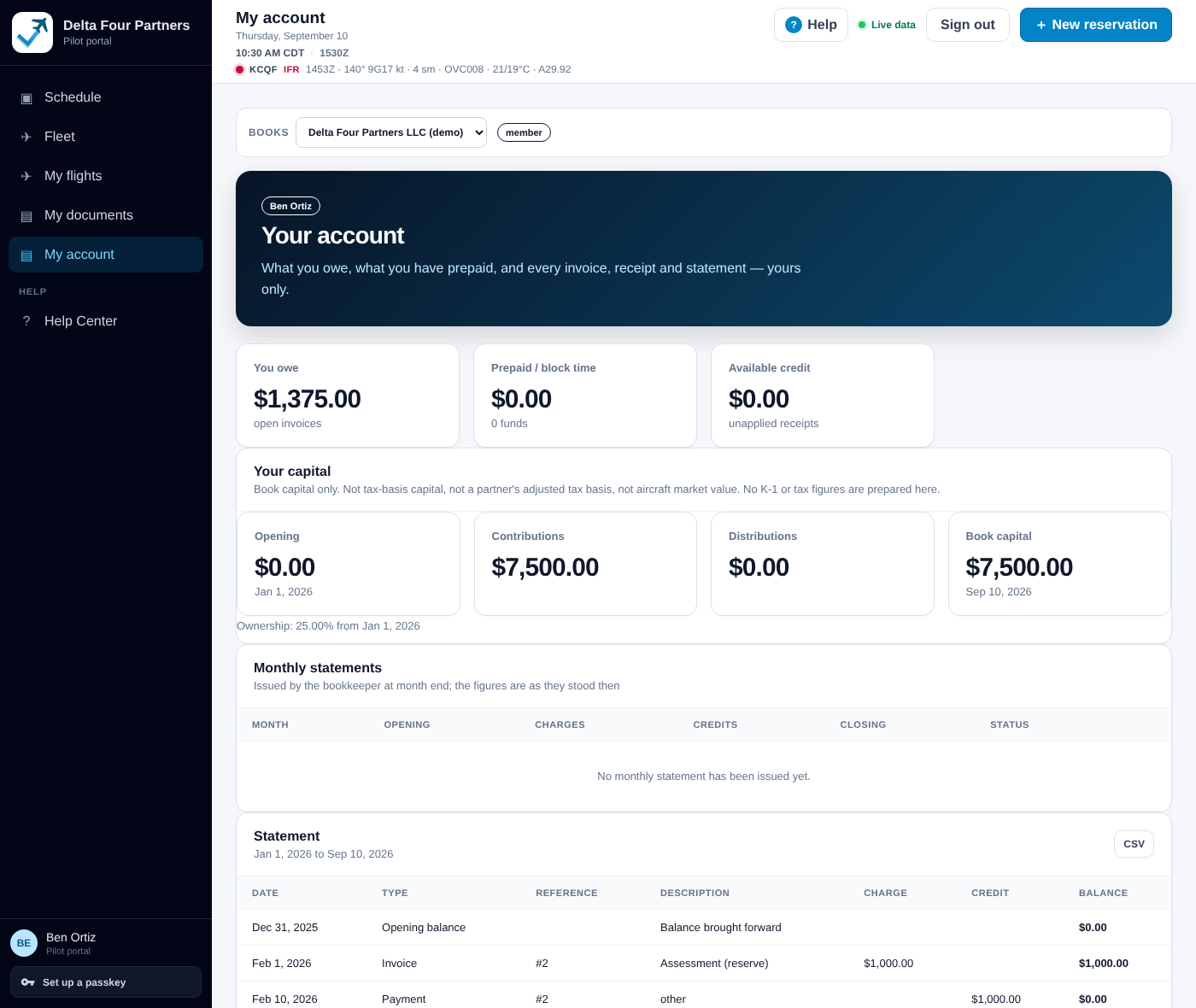Open My documents from the sidebar

click(106, 215)
